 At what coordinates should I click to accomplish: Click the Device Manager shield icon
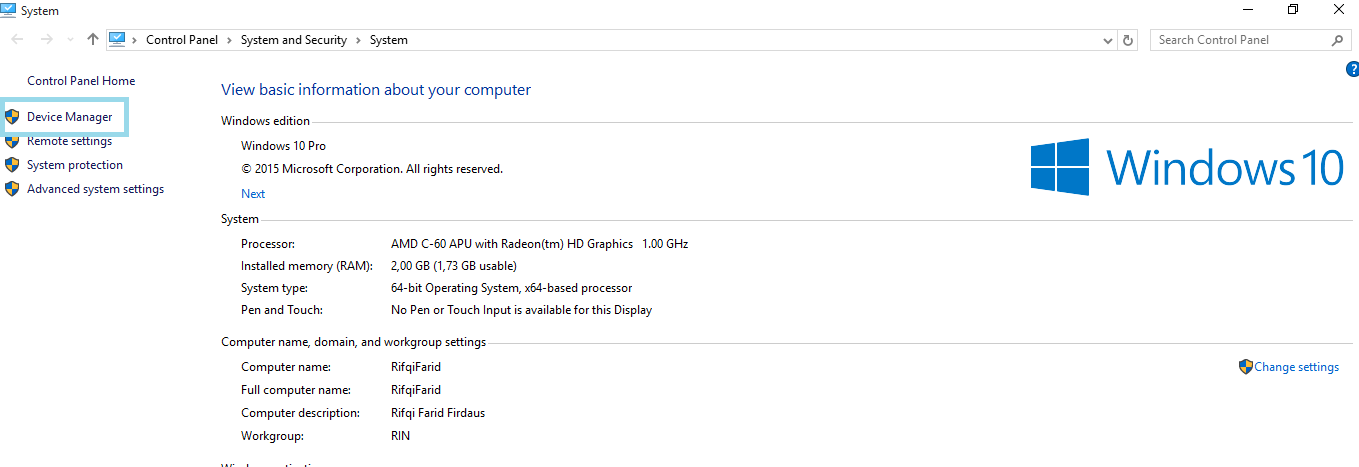[12, 117]
